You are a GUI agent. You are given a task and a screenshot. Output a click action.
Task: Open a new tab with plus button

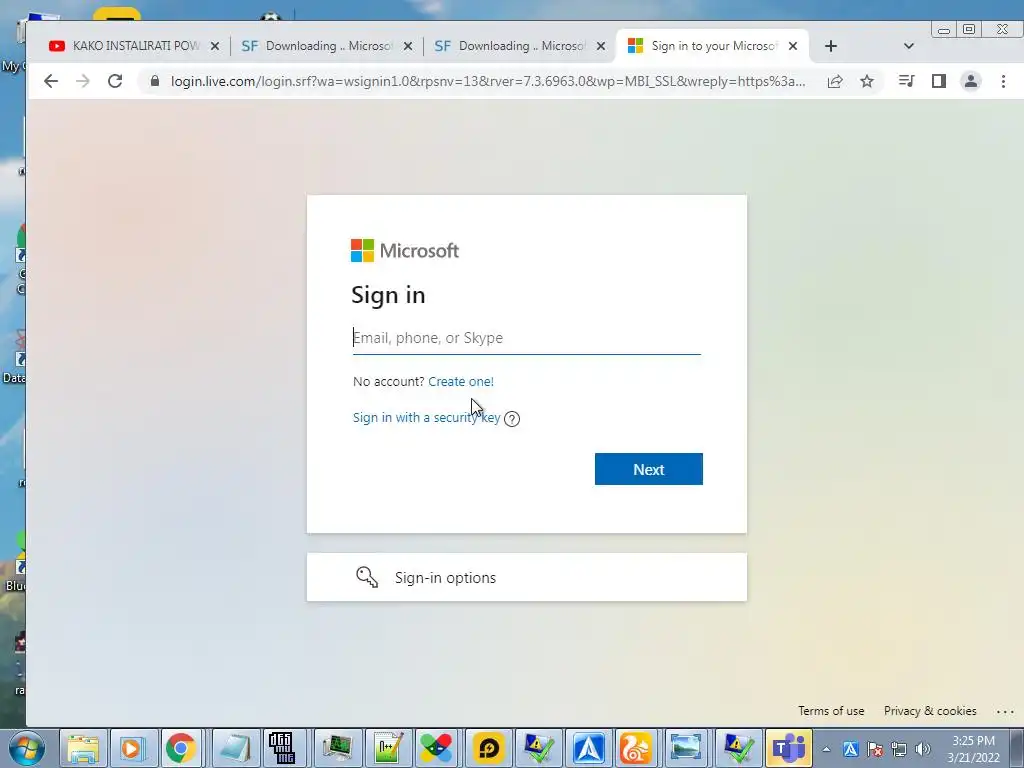(x=831, y=46)
